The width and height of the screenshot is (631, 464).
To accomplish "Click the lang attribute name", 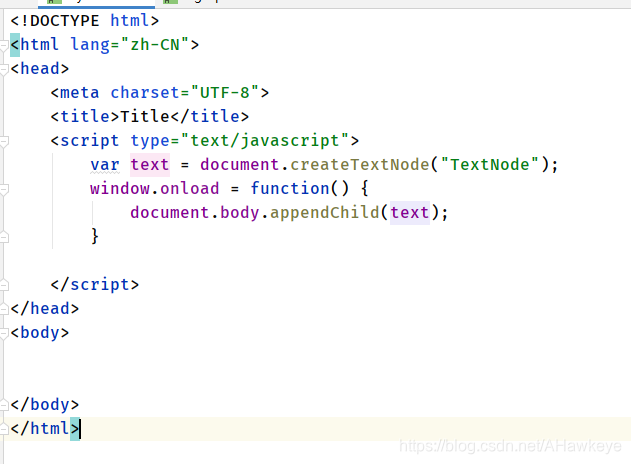I will click(90, 45).
